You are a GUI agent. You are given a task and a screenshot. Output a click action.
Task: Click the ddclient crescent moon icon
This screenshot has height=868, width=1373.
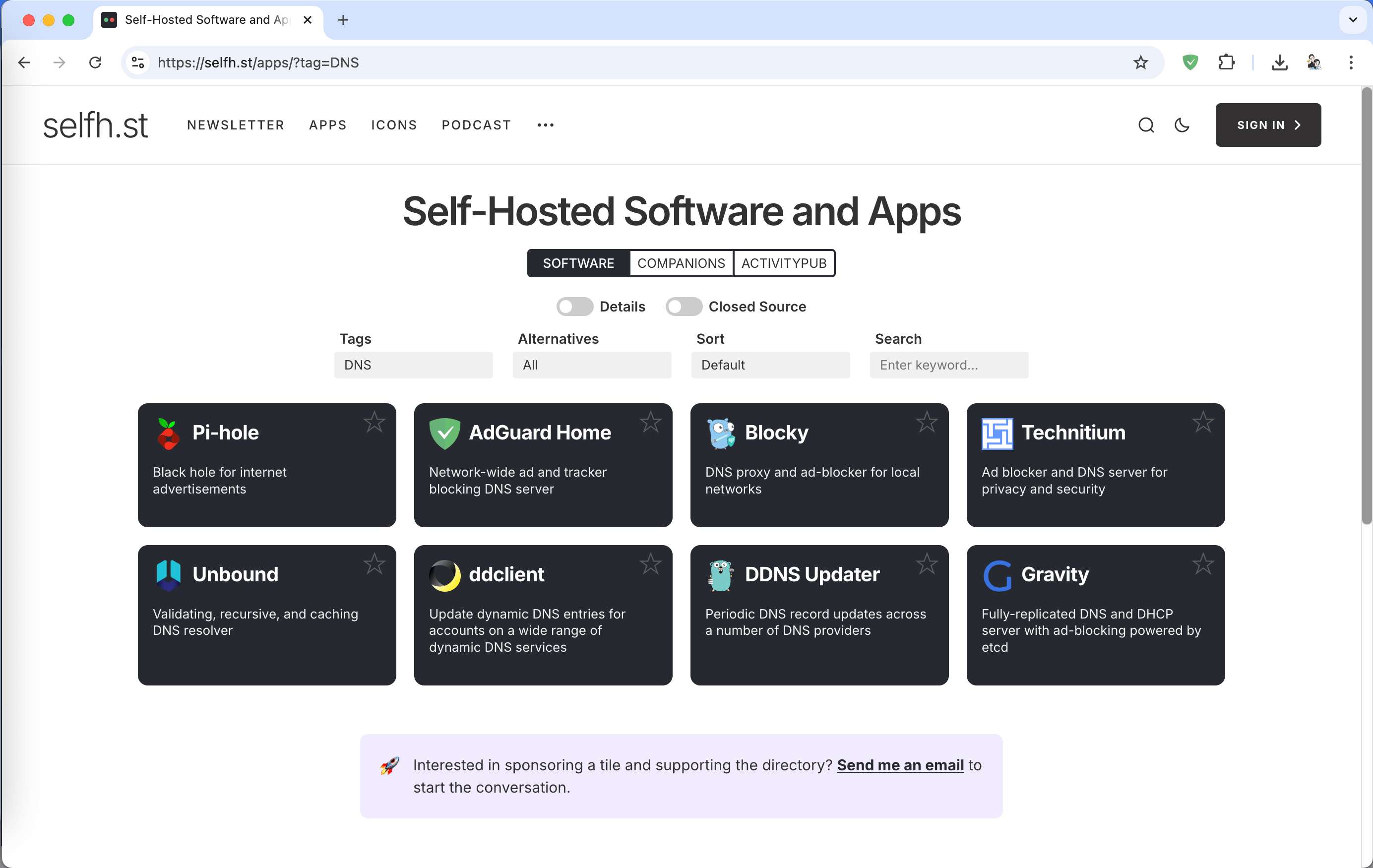(444, 575)
